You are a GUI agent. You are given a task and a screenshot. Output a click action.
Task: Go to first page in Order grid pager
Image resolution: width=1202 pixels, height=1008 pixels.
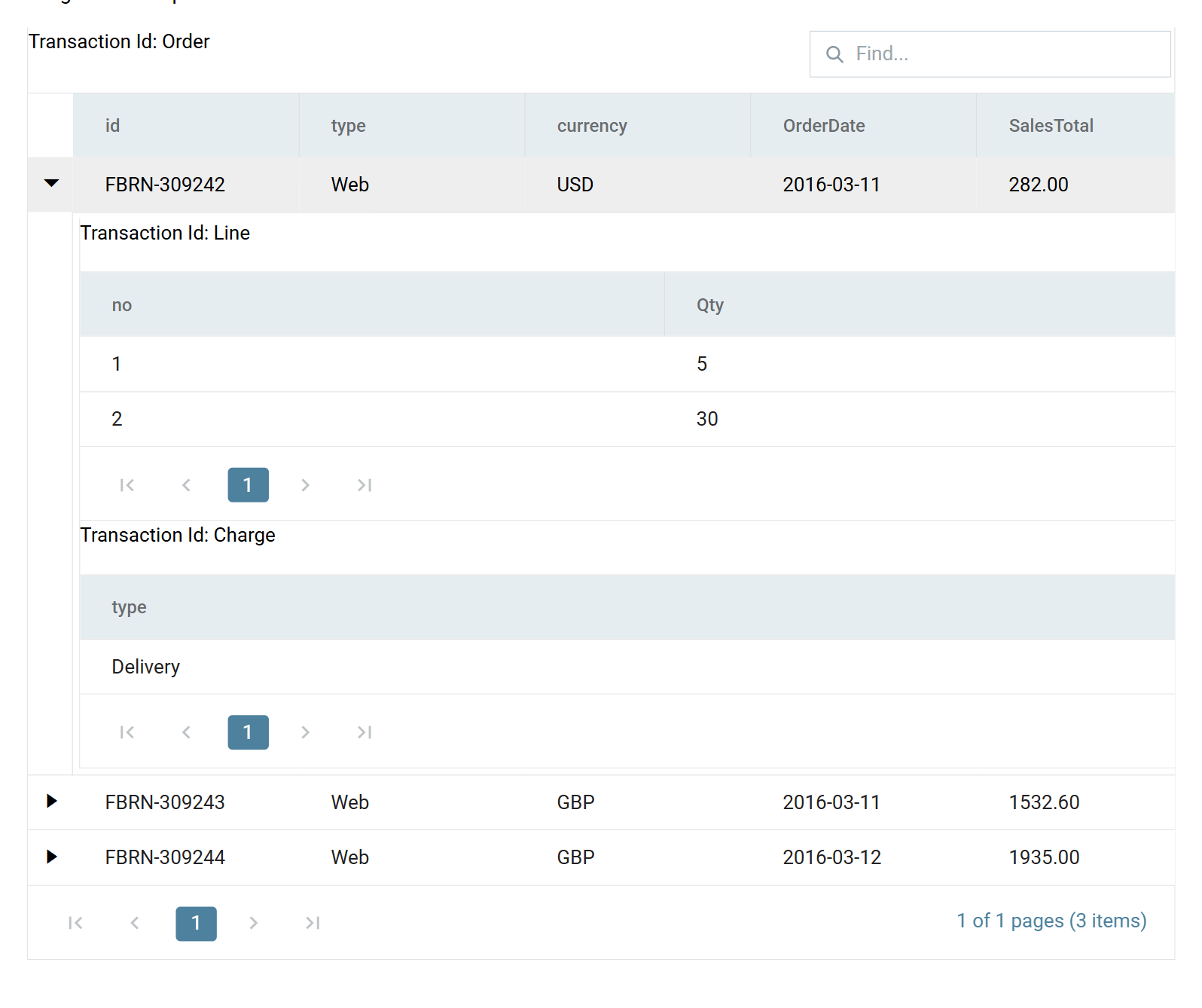[x=75, y=923]
